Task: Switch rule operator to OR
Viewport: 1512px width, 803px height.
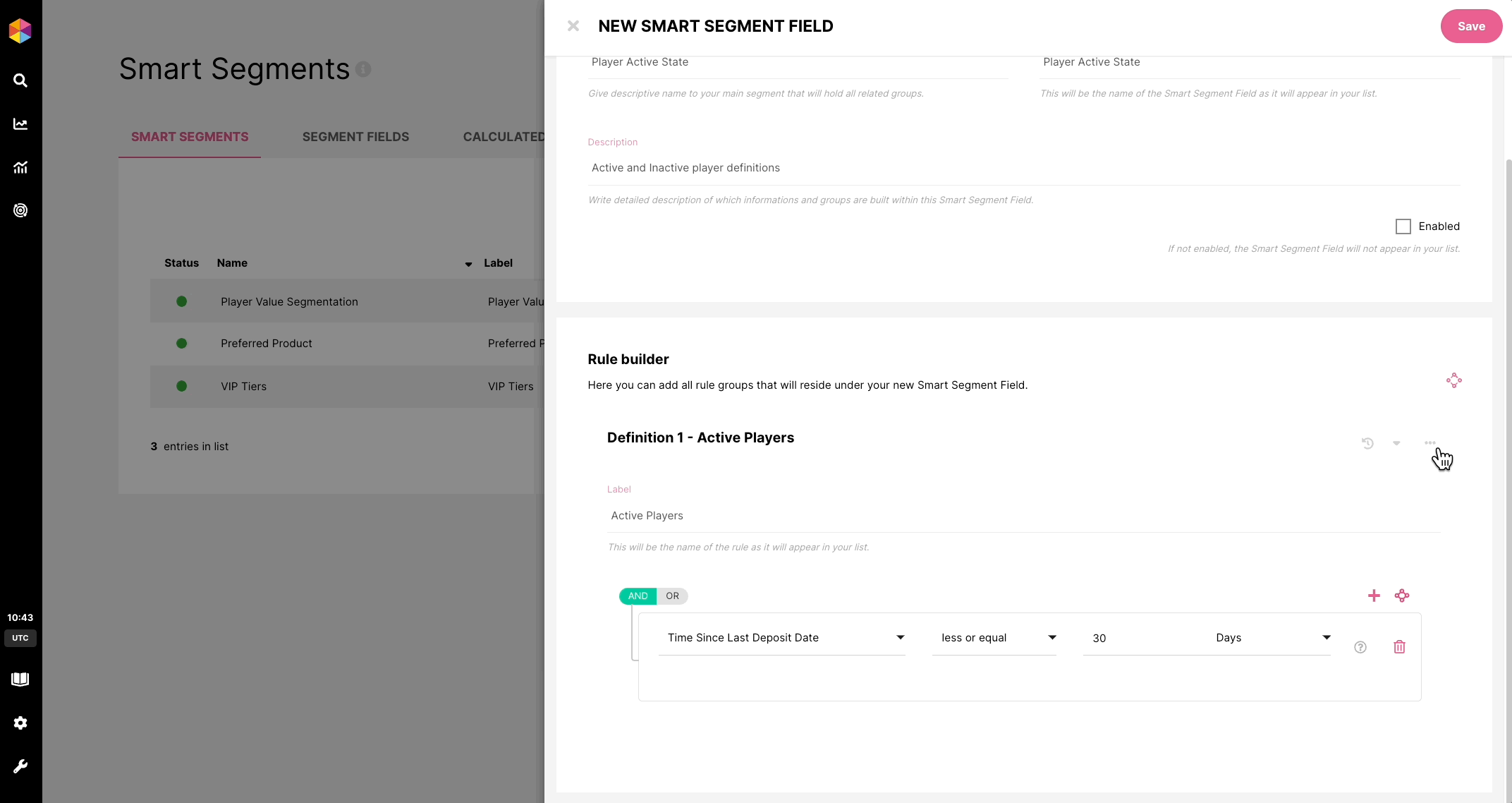Action: (672, 596)
